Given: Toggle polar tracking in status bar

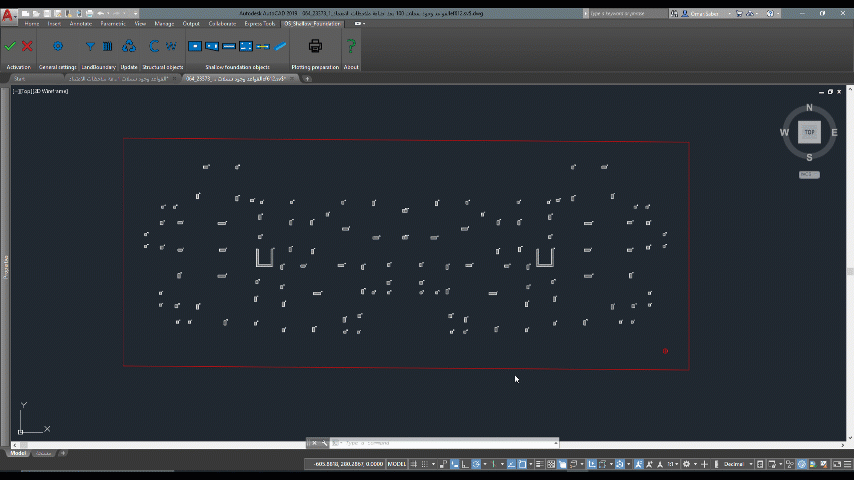Looking at the screenshot, I should tap(476, 464).
